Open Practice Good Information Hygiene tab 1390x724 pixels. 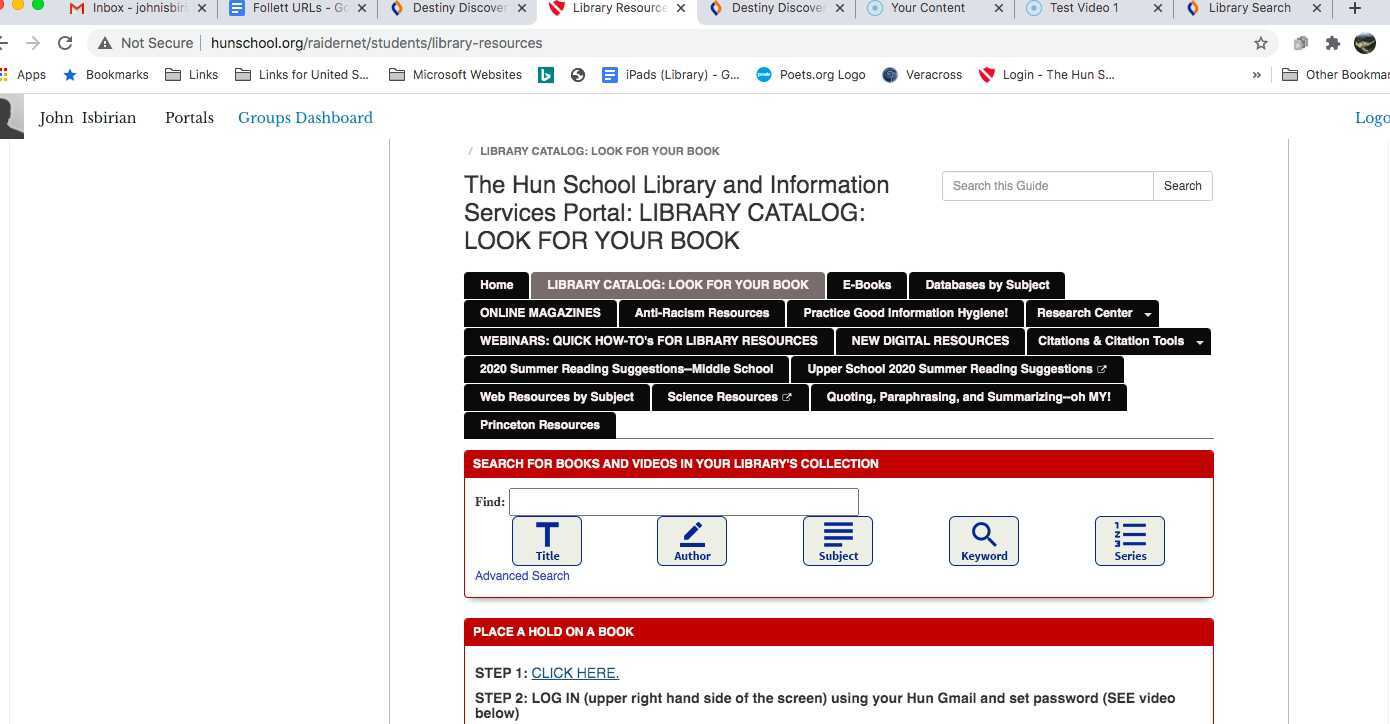(905, 313)
